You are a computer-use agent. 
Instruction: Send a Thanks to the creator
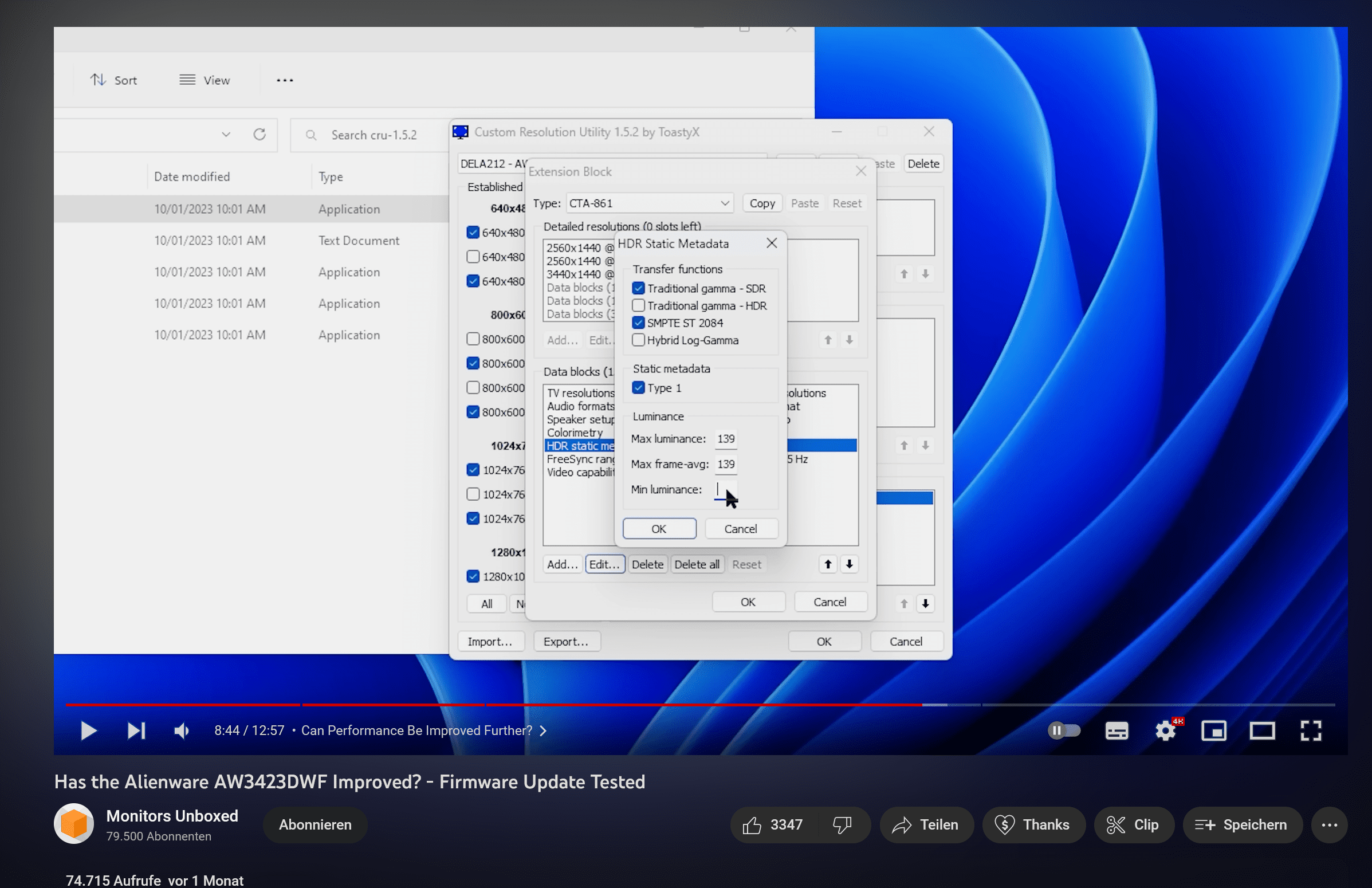click(1033, 825)
